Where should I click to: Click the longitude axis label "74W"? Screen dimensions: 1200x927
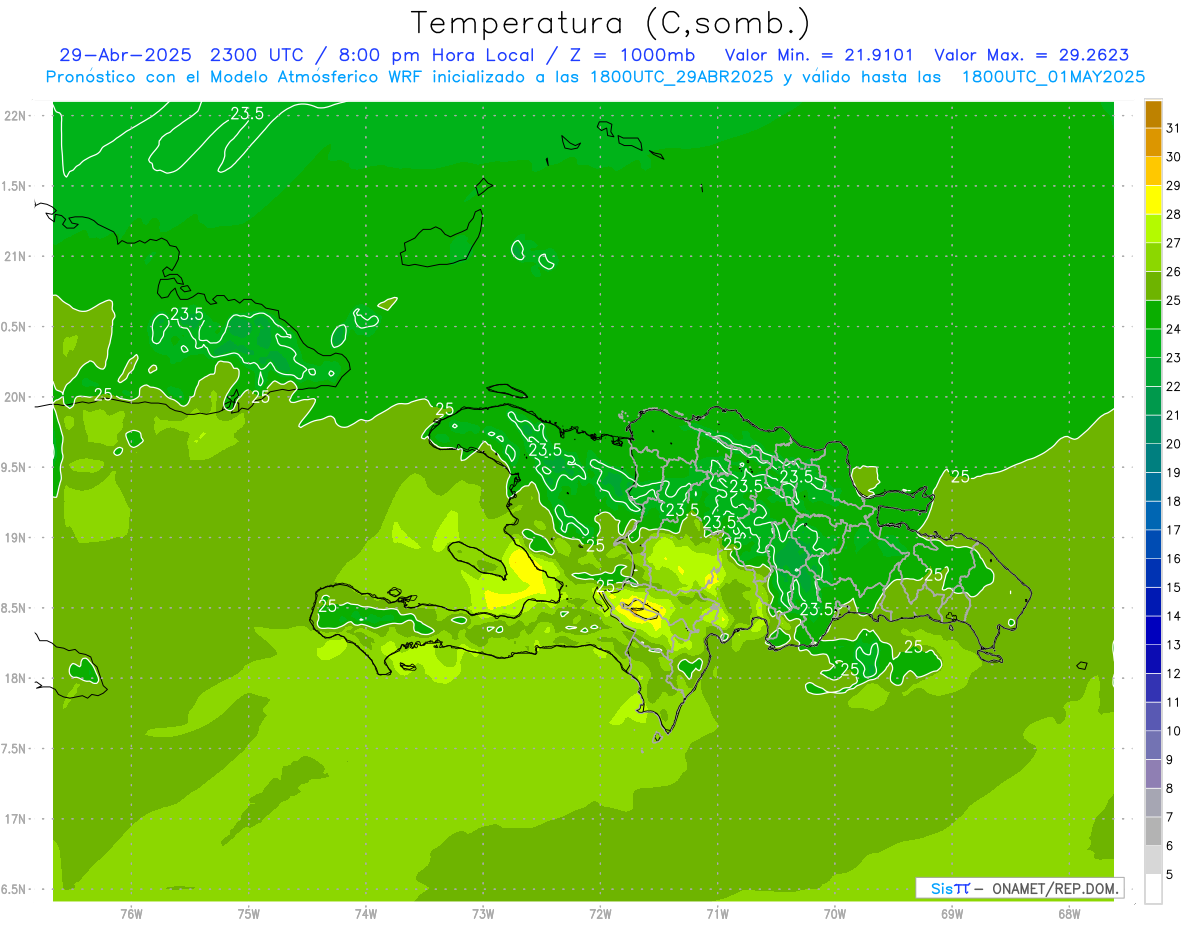[366, 914]
